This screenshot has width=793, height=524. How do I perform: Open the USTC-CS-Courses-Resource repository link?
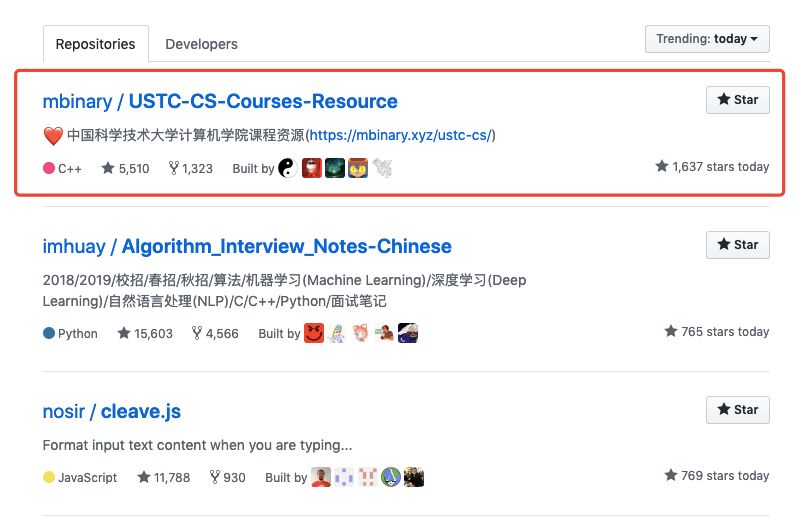[263, 101]
